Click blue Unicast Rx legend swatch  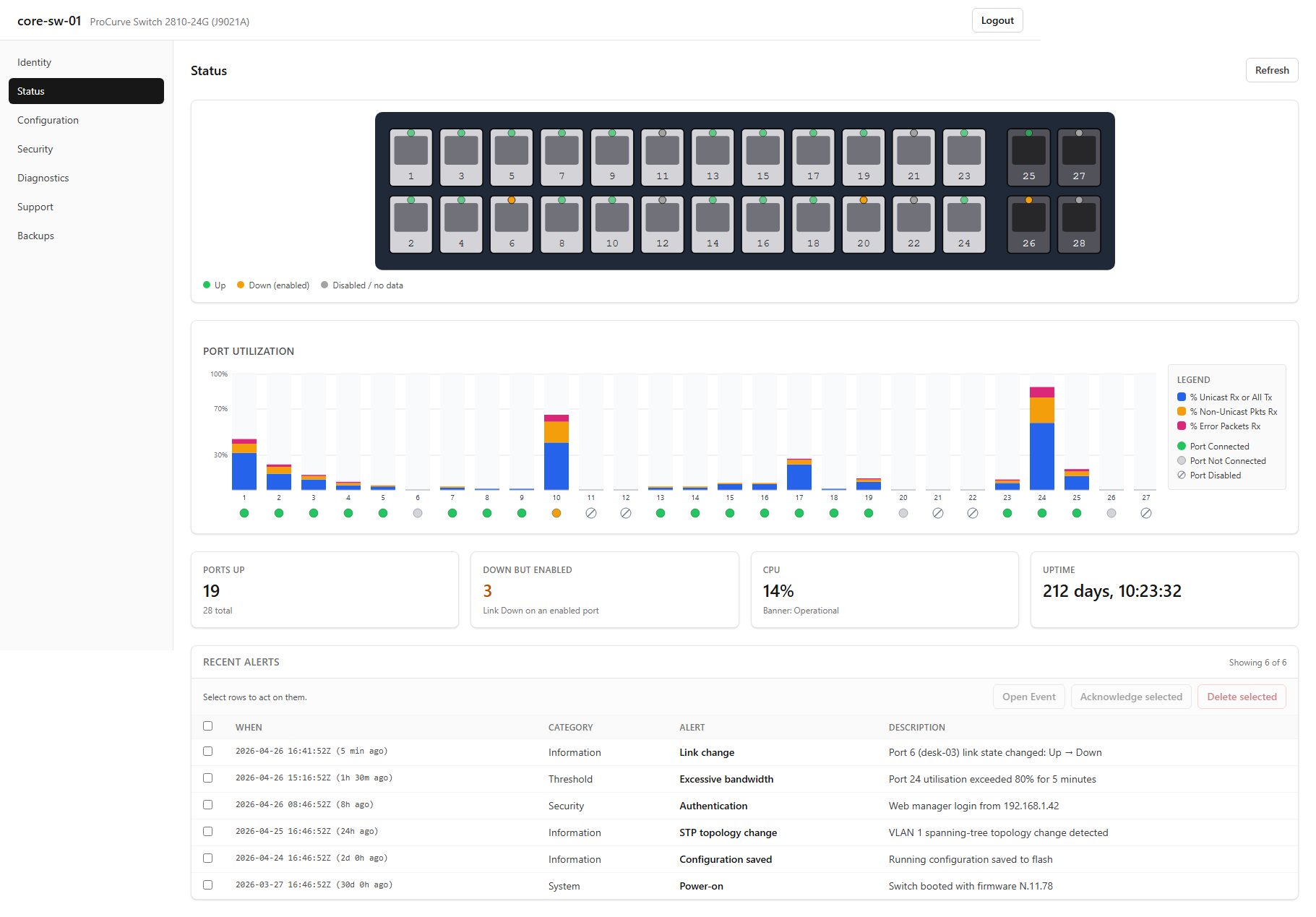tap(1182, 397)
